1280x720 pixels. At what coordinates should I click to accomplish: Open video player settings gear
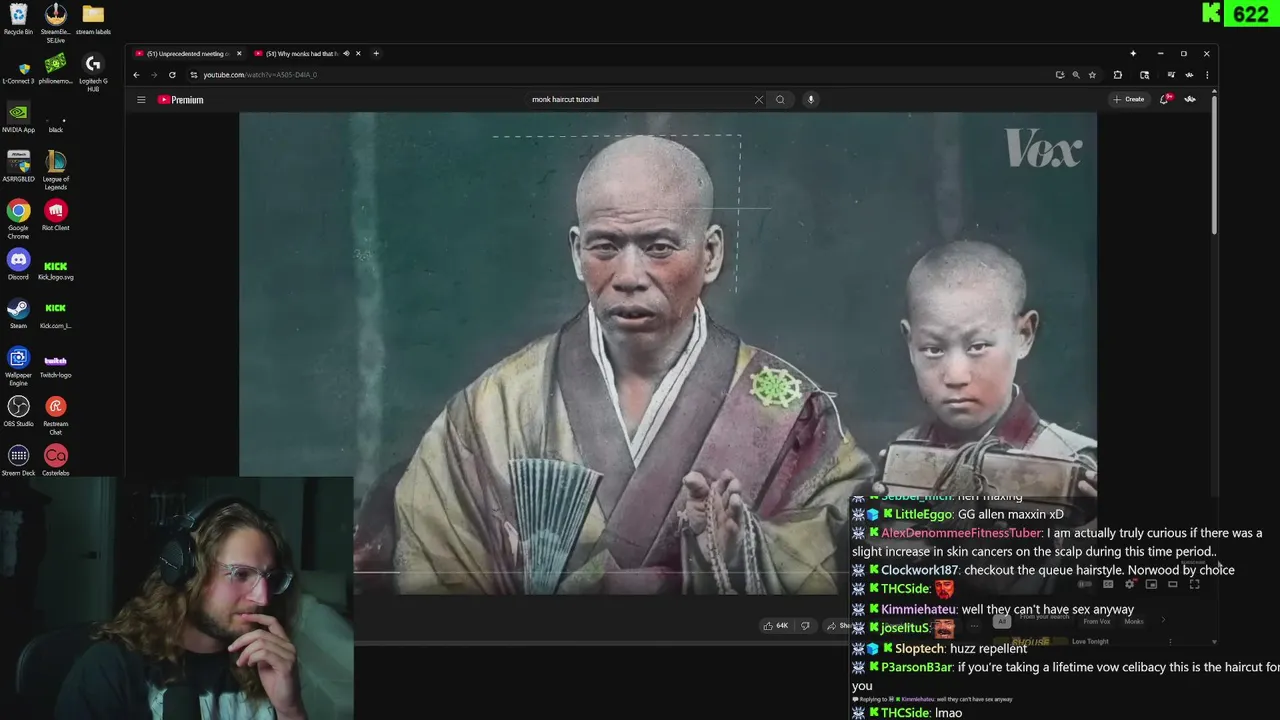1130,584
